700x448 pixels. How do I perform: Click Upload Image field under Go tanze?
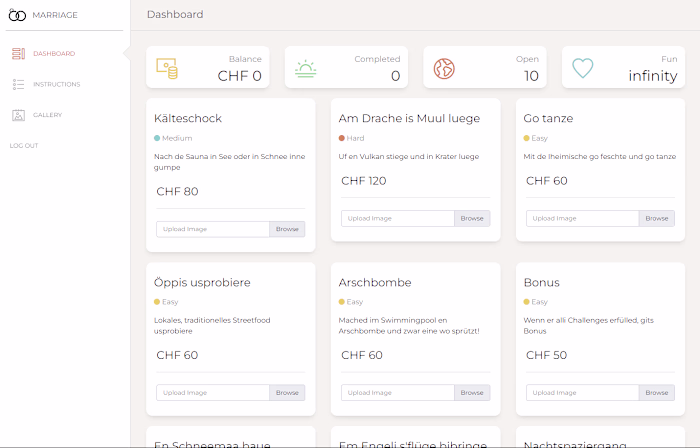click(583, 218)
